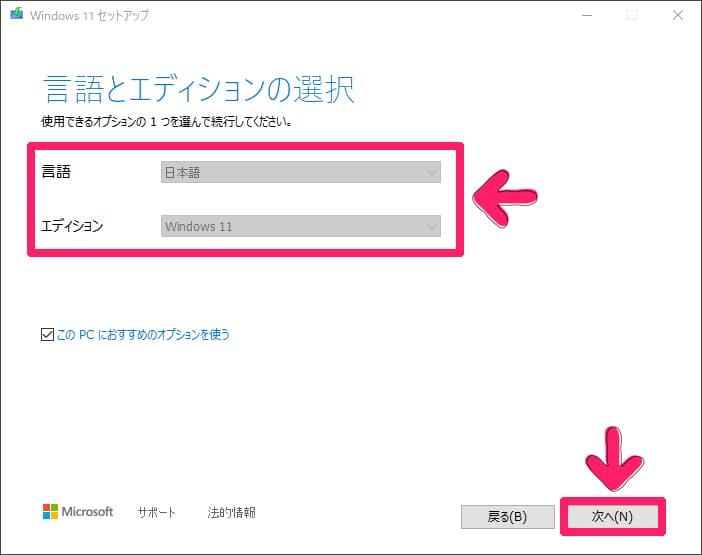The image size is (702, 555).
Task: Open the 法的情報 link
Action: coord(231,512)
